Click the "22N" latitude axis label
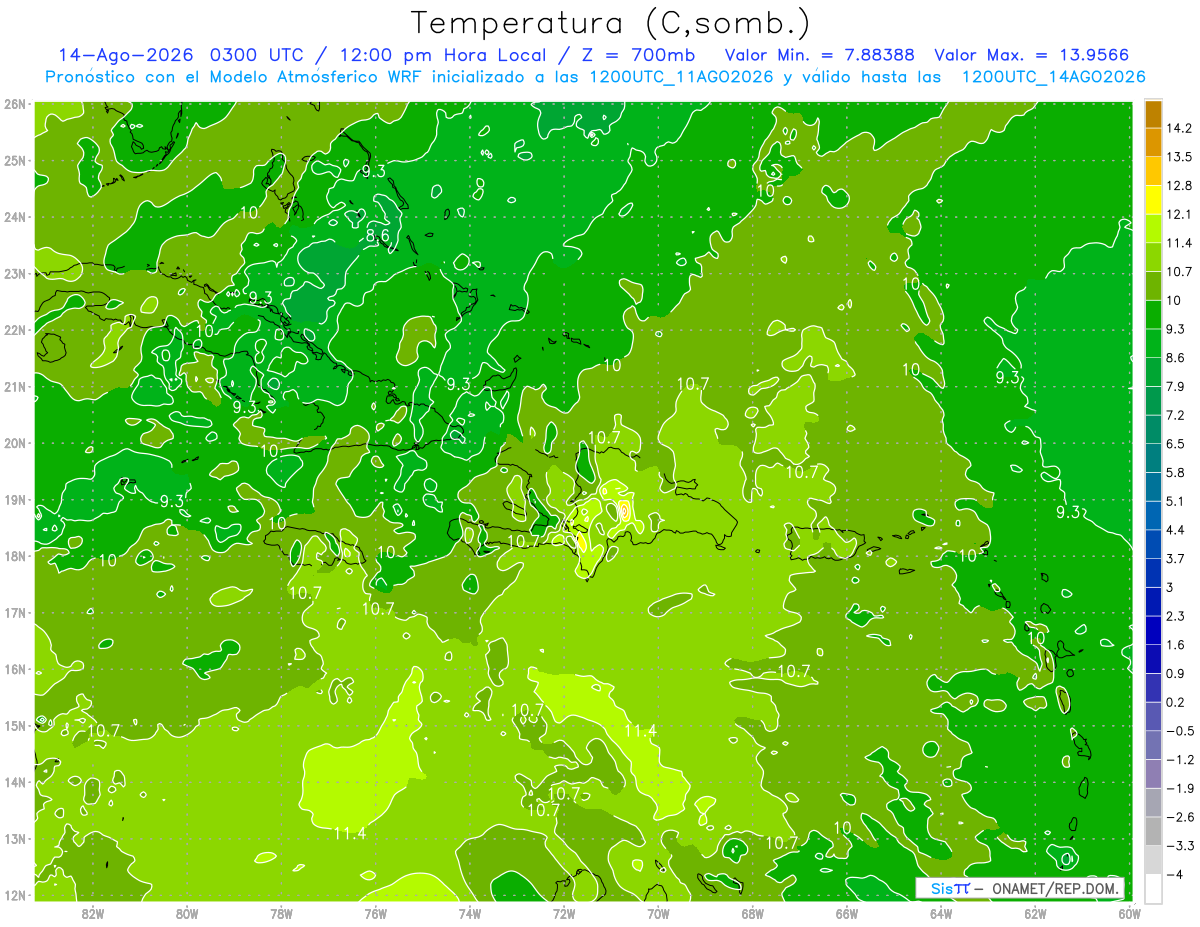Screen dimensions: 1200x927 point(15,330)
